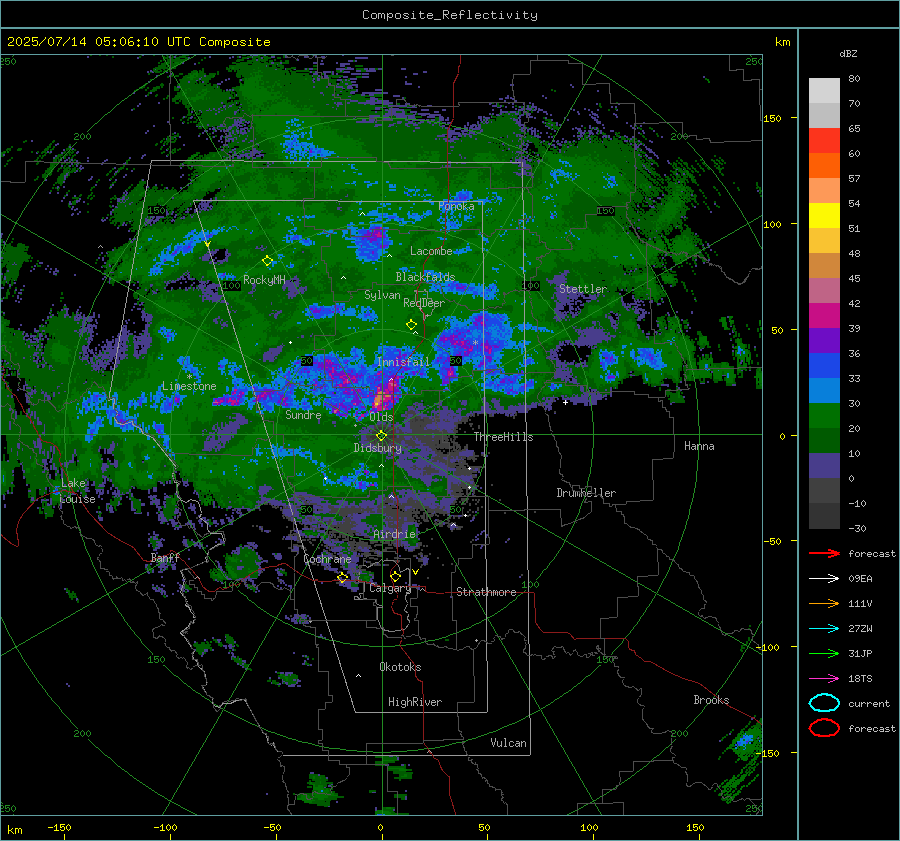Click the Lacombe city label
The image size is (900, 841).
(431, 251)
